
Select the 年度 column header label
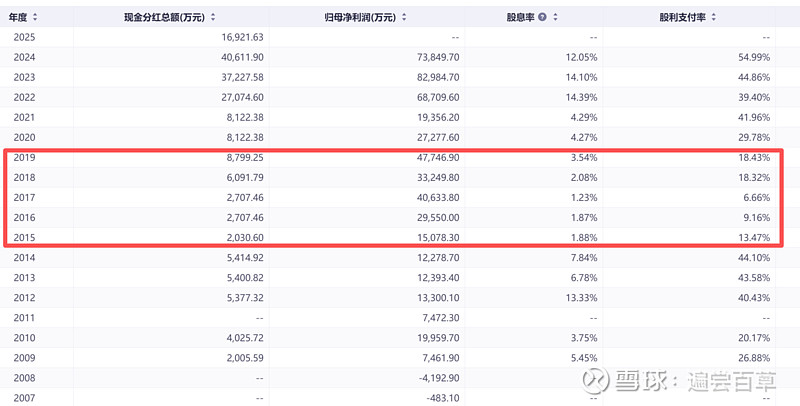[x=20, y=18]
